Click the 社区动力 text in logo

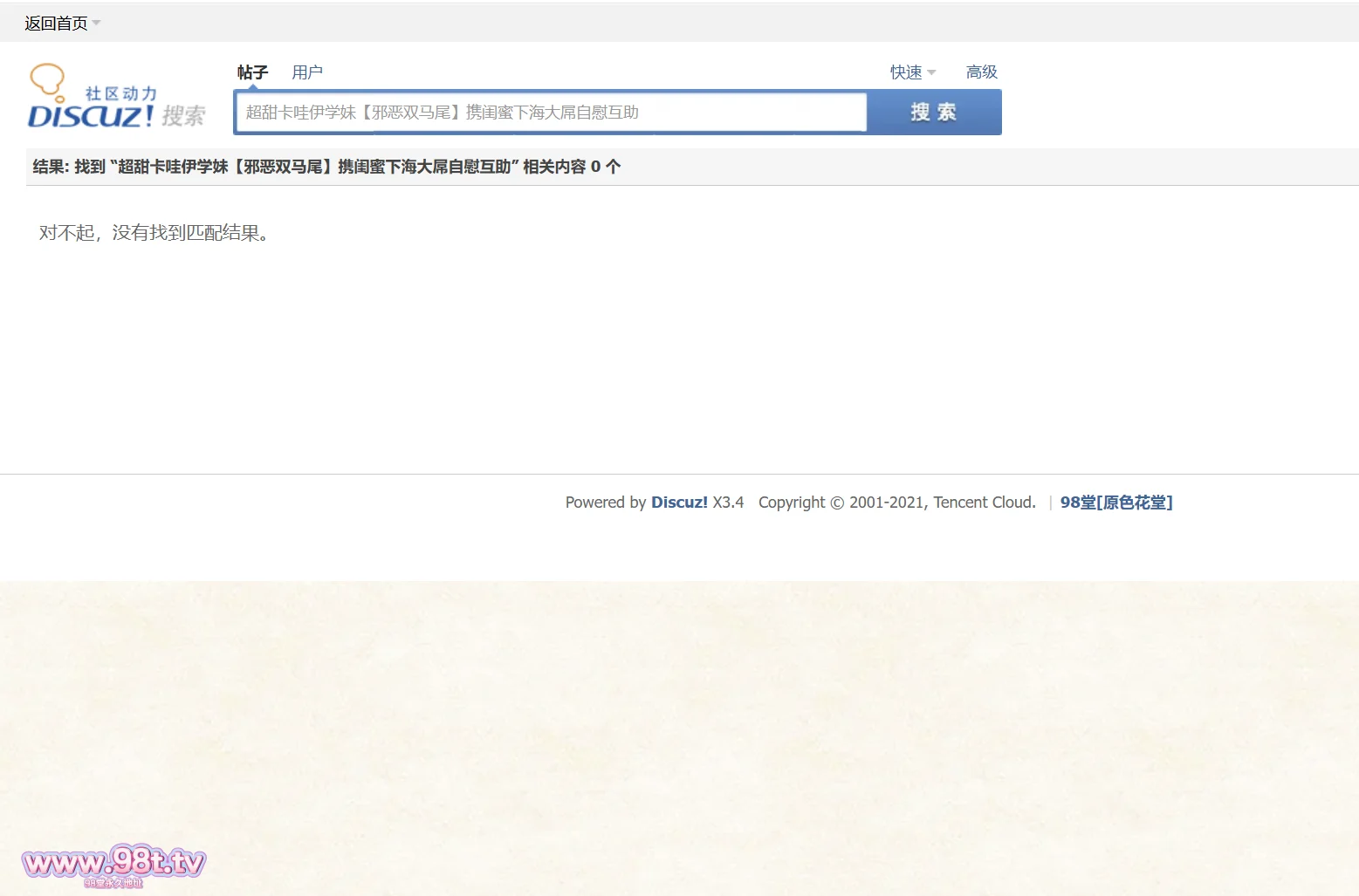pos(120,93)
